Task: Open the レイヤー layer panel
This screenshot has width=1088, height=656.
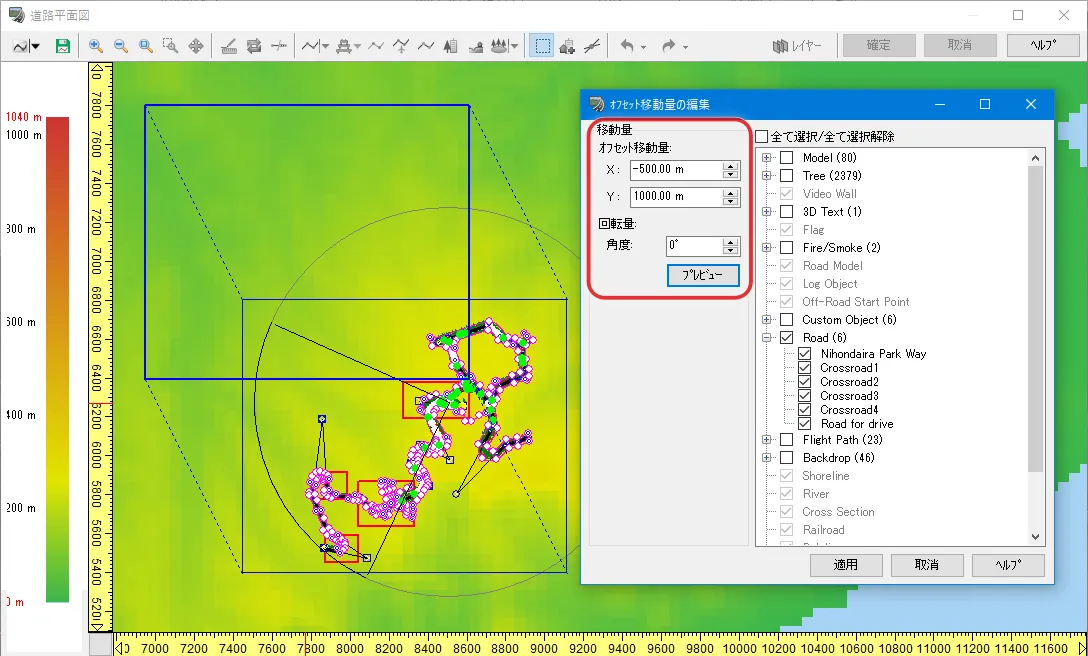Action: click(797, 46)
